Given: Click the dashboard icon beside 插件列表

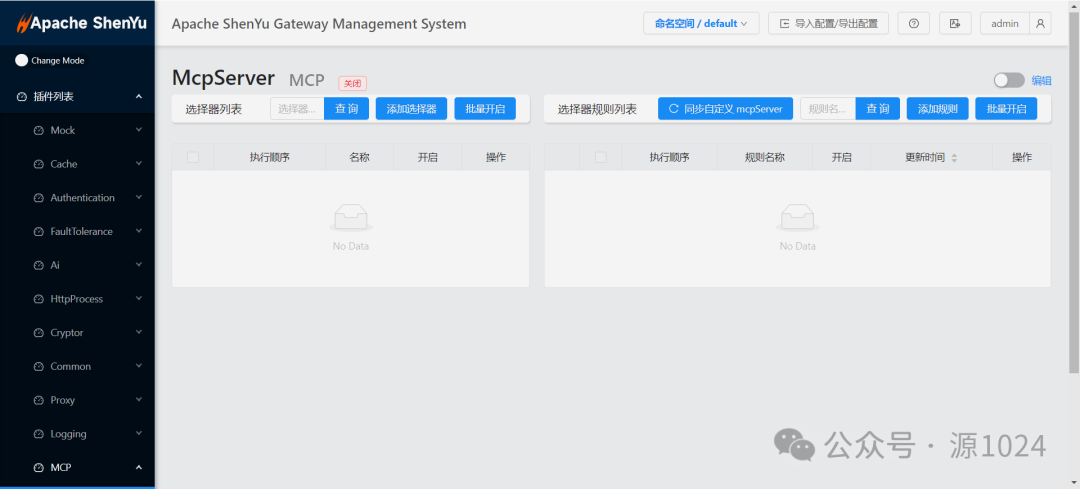Looking at the screenshot, I should point(22,96).
